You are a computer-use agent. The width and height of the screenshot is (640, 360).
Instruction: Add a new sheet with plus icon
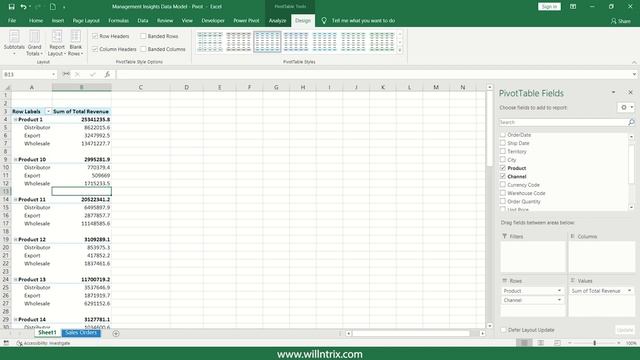(116, 333)
